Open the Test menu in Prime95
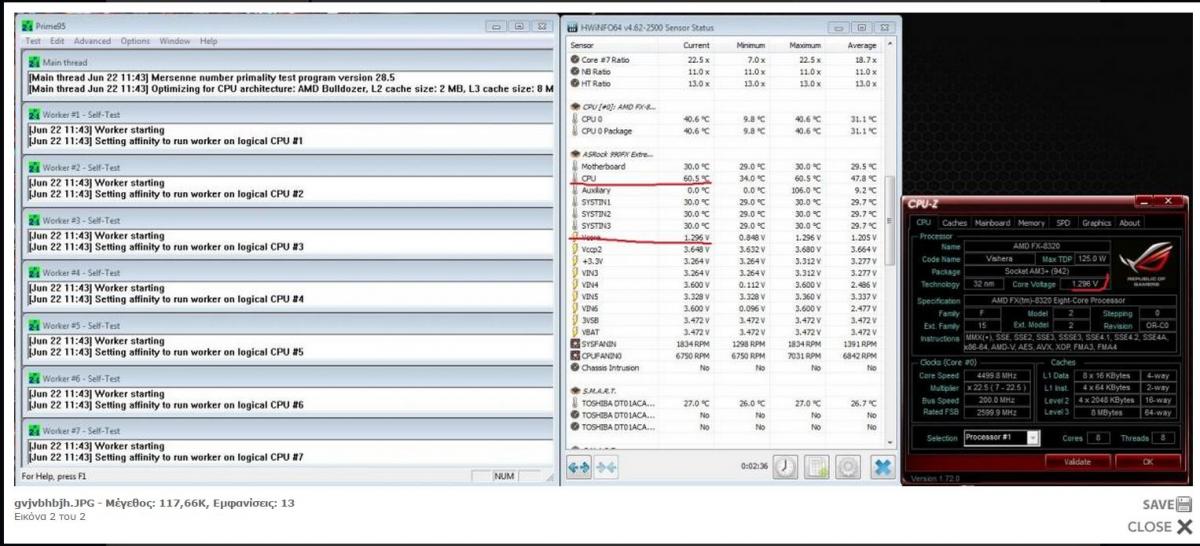The width and height of the screenshot is (1200, 546). pos(33,41)
